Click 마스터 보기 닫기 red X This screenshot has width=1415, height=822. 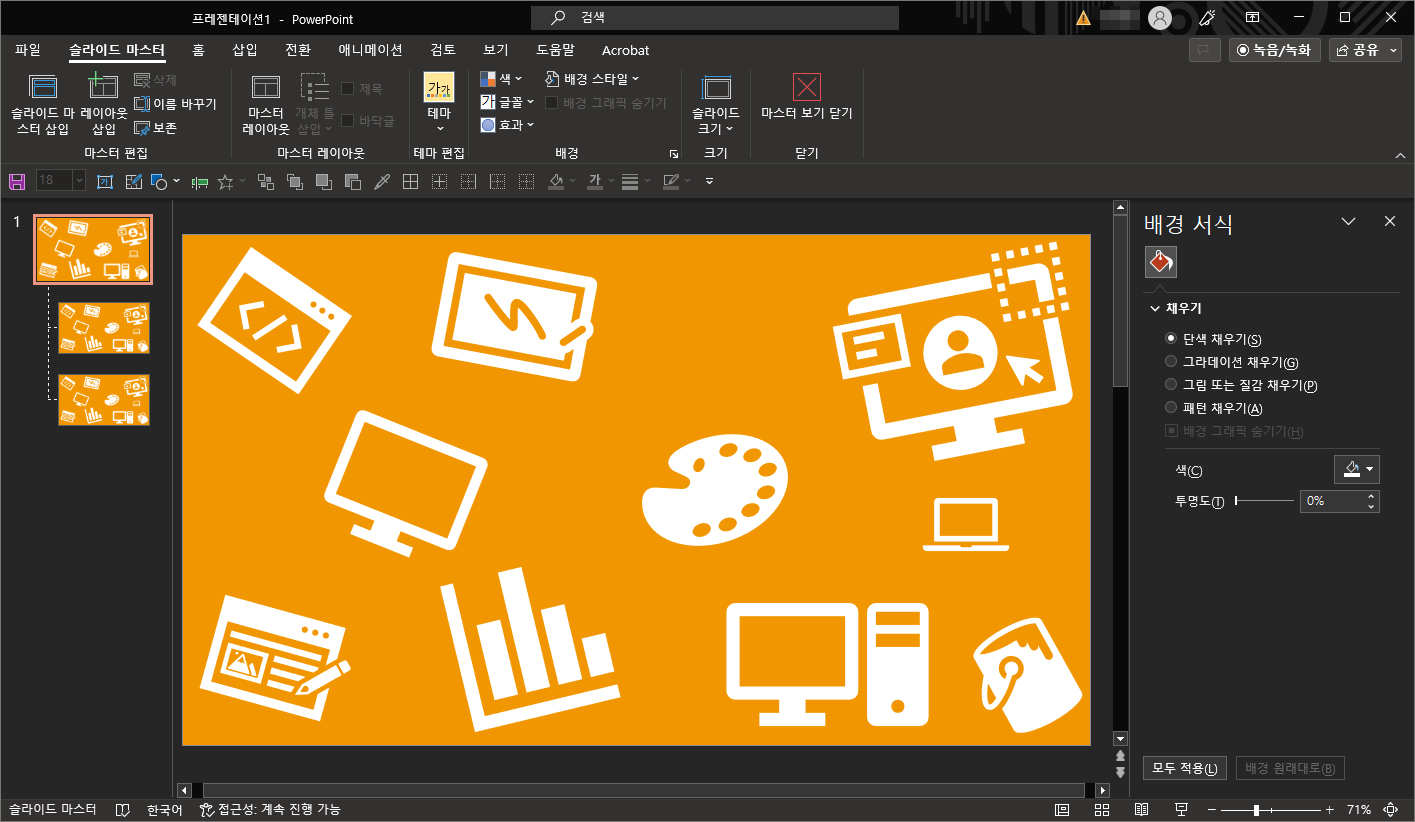(806, 87)
